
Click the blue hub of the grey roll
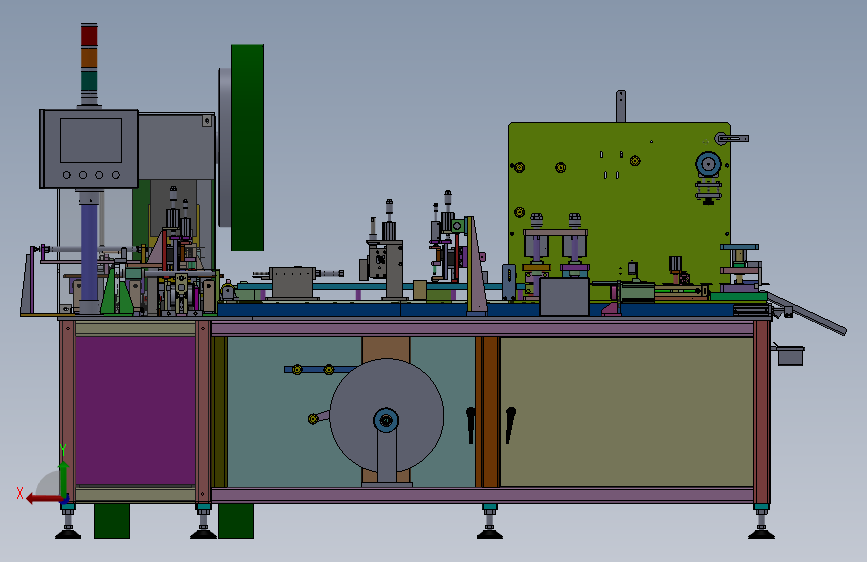(386, 420)
